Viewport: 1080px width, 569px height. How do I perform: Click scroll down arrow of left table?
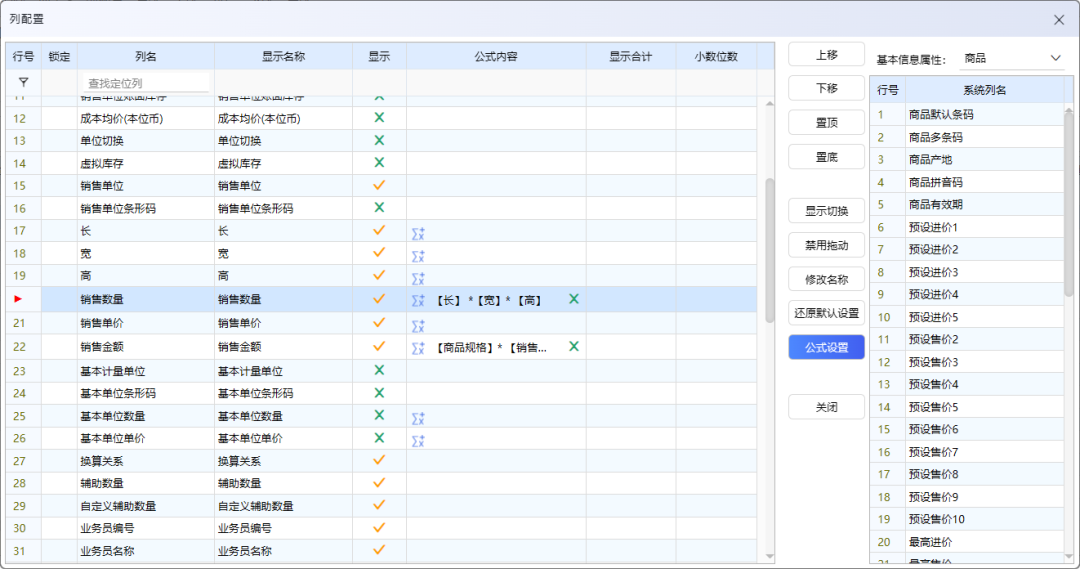(769, 555)
